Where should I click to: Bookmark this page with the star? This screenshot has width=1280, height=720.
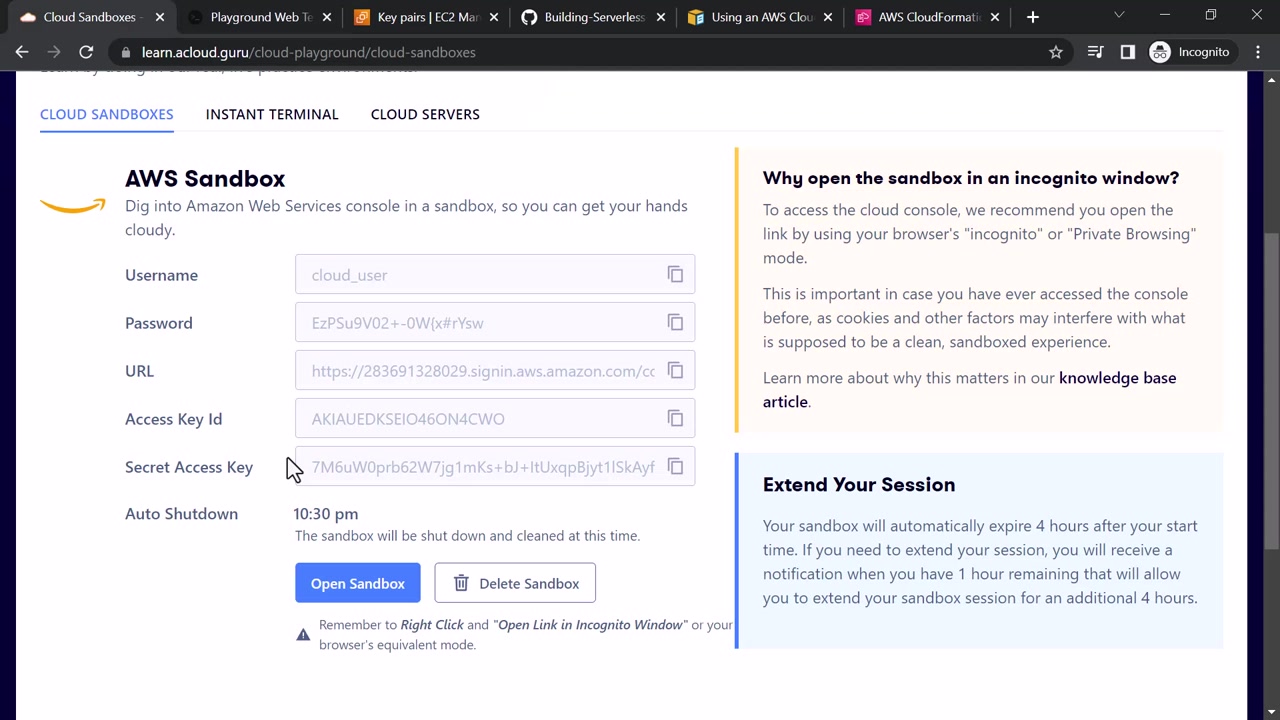[x=1056, y=52]
